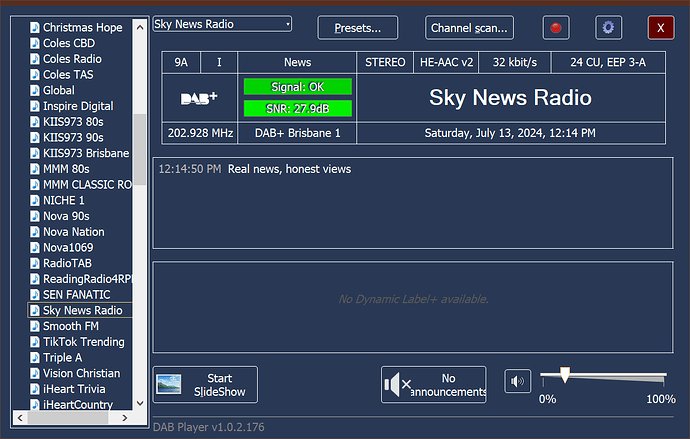This screenshot has height=439, width=690.
Task: Open the Sky News Radio station dropdown
Action: pos(222,23)
